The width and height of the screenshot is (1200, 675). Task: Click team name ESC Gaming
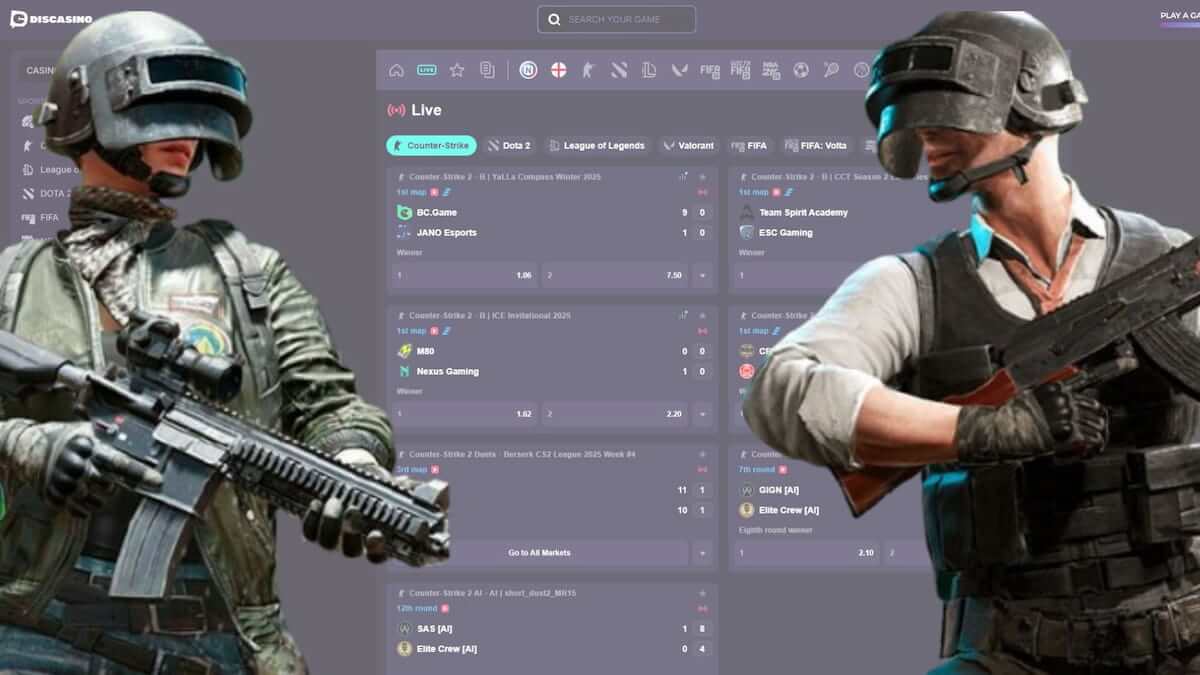coord(786,233)
